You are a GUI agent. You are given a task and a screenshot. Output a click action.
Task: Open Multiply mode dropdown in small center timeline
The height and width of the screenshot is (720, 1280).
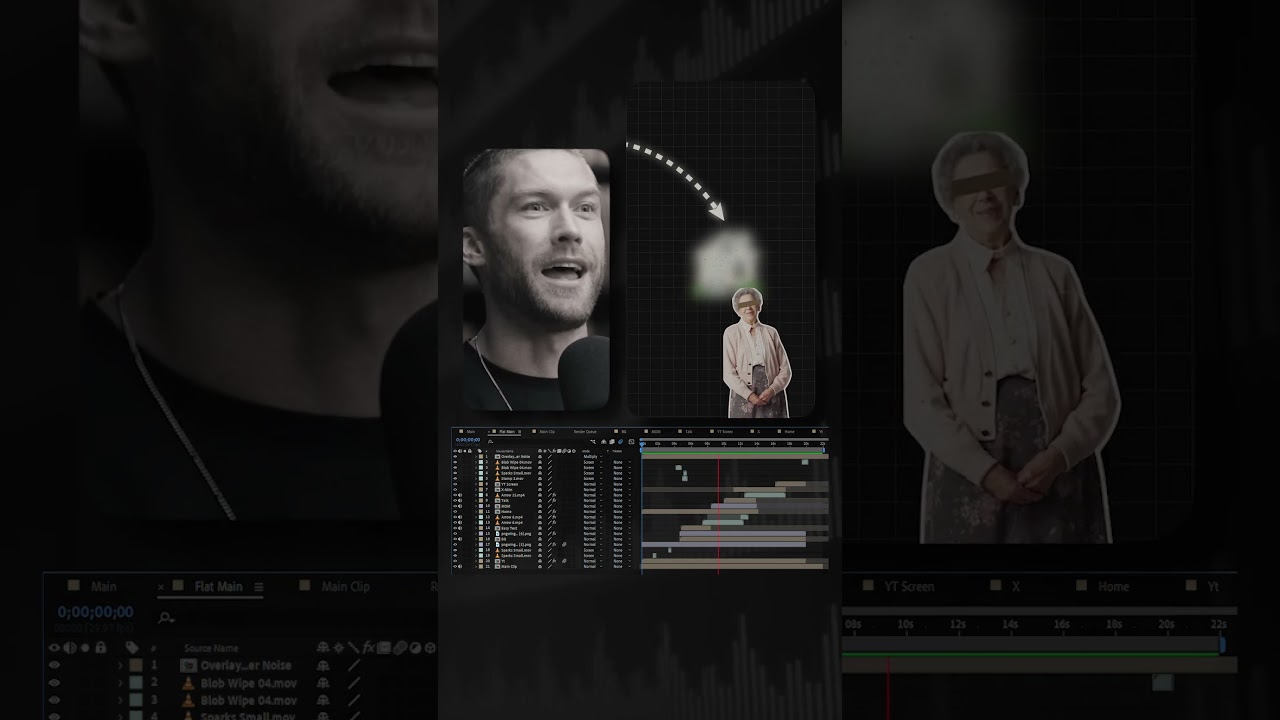pyautogui.click(x=594, y=457)
